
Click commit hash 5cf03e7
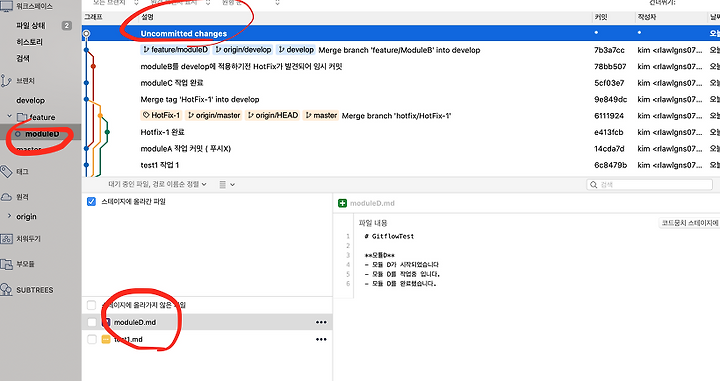[609, 83]
